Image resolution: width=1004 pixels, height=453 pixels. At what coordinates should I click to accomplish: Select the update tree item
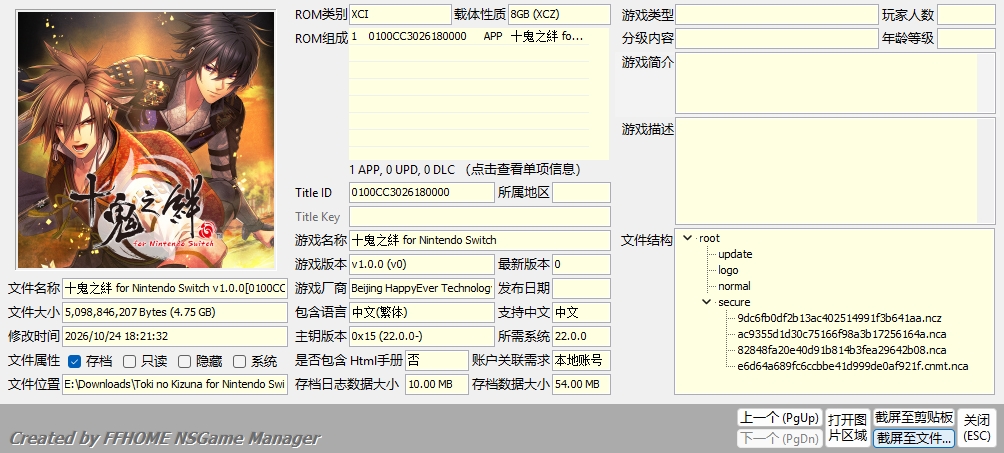tap(735, 254)
